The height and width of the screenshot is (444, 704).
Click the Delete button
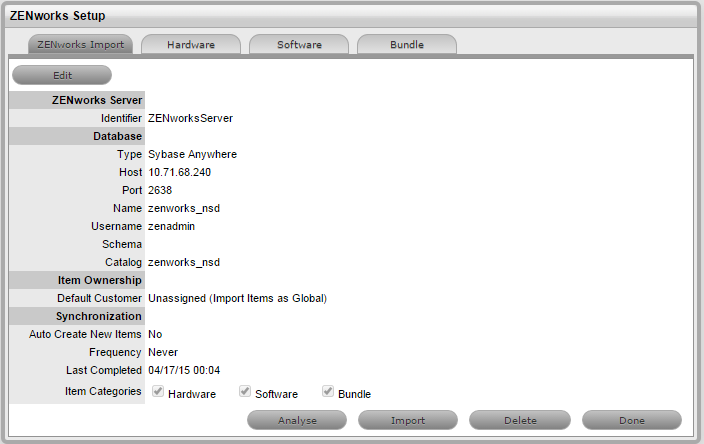[x=520, y=421]
